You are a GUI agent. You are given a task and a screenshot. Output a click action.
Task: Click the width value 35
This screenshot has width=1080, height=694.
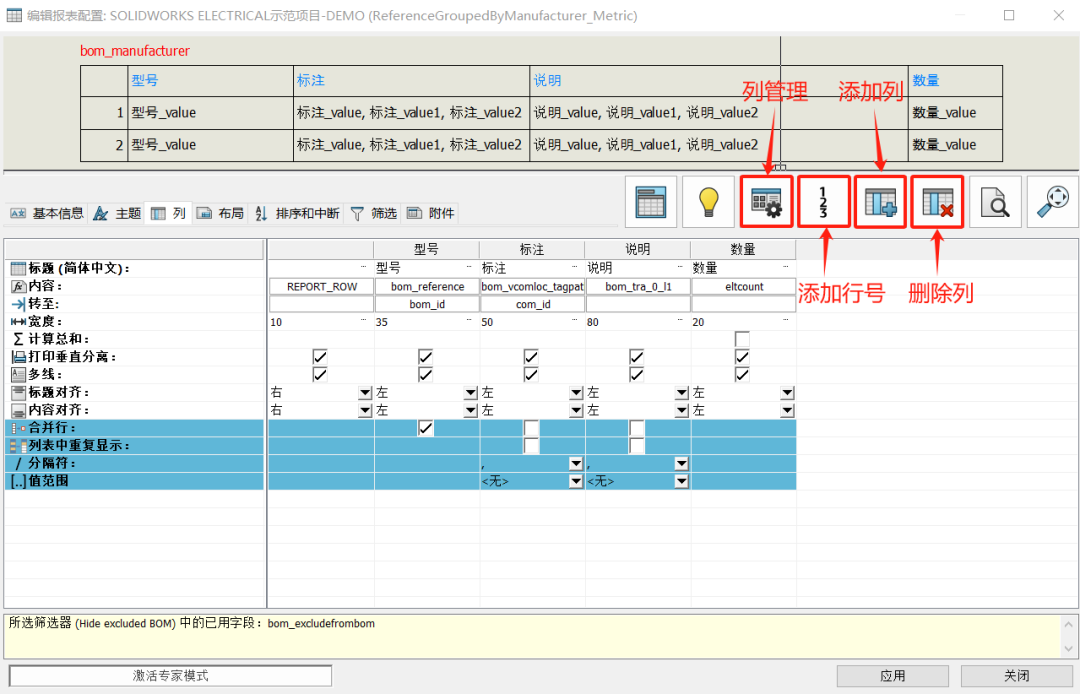(382, 322)
